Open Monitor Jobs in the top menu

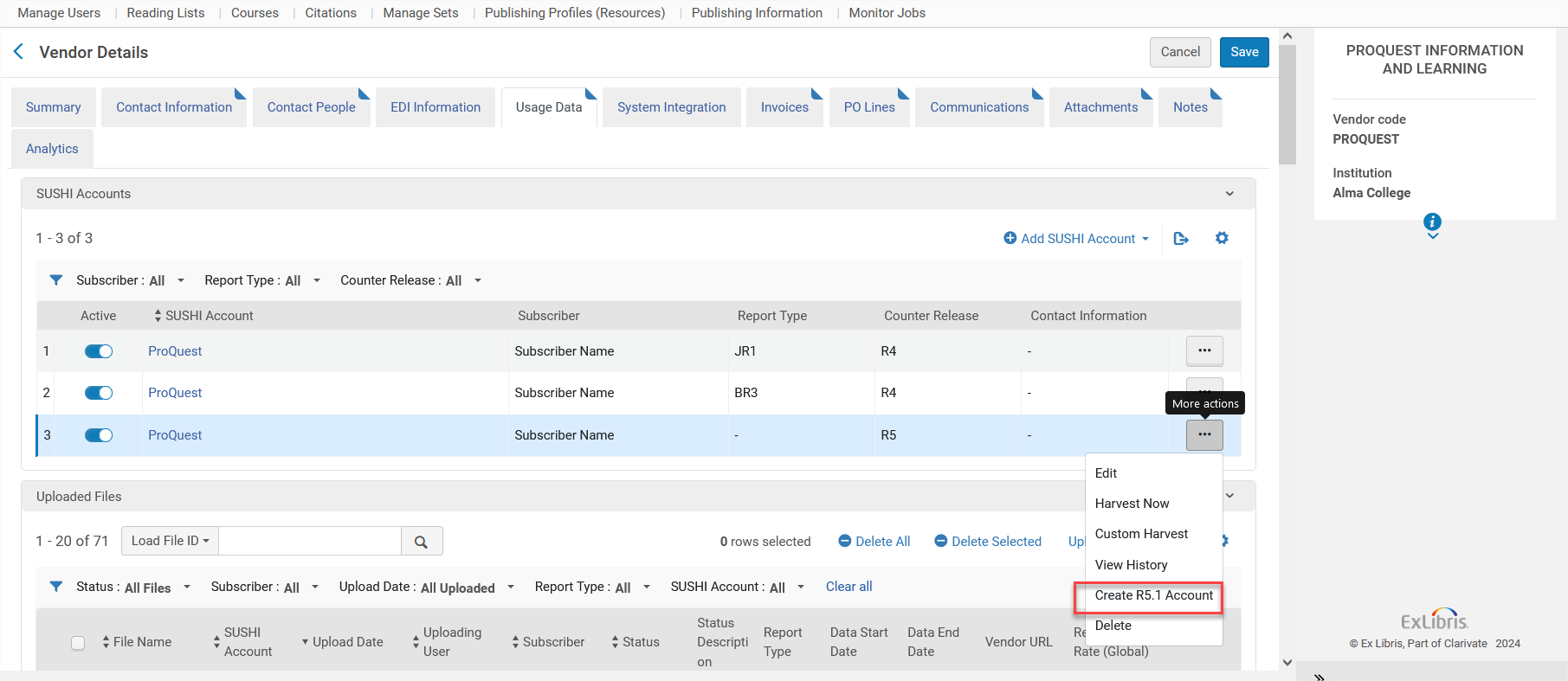(887, 13)
